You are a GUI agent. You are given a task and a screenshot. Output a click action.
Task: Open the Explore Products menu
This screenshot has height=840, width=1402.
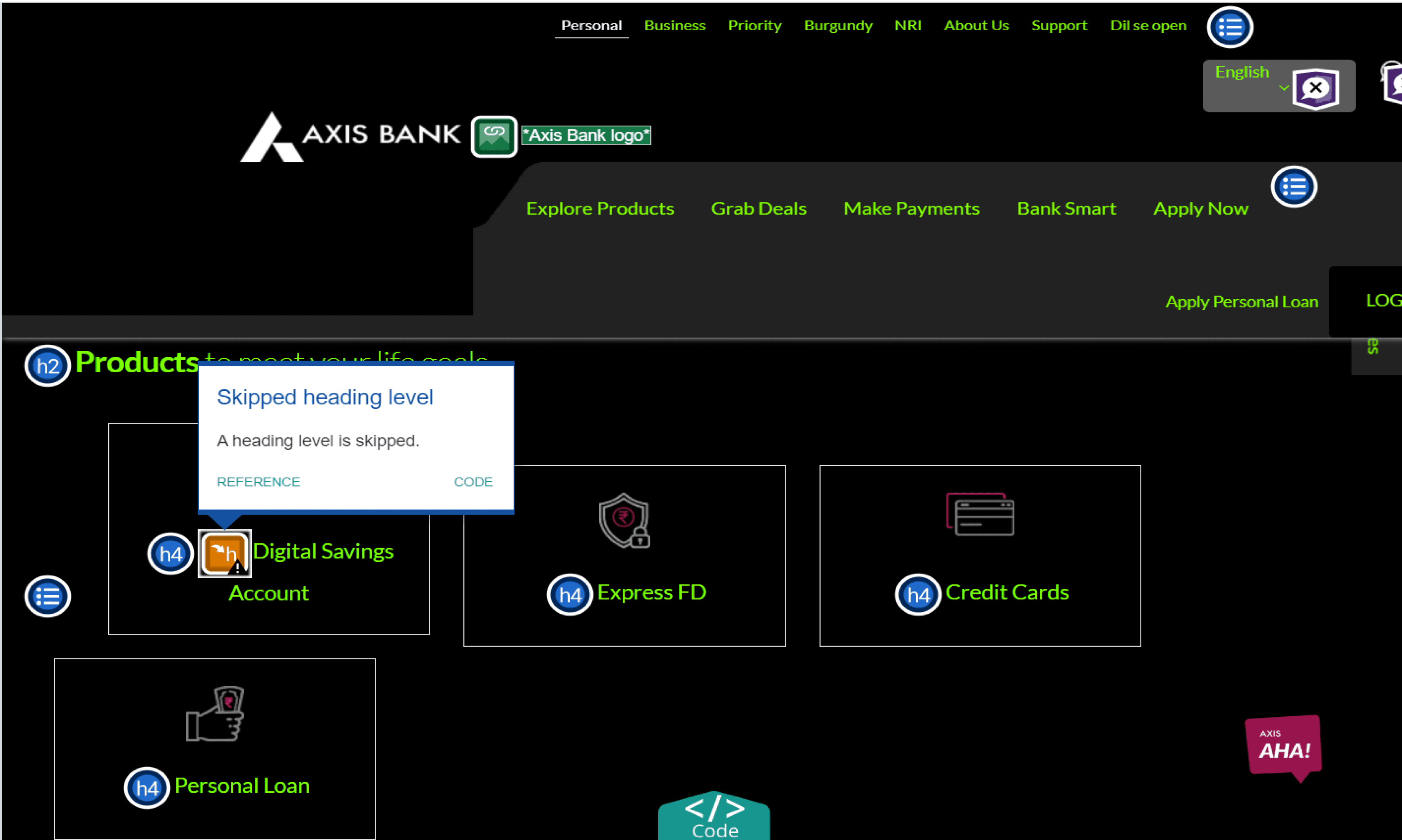(600, 209)
